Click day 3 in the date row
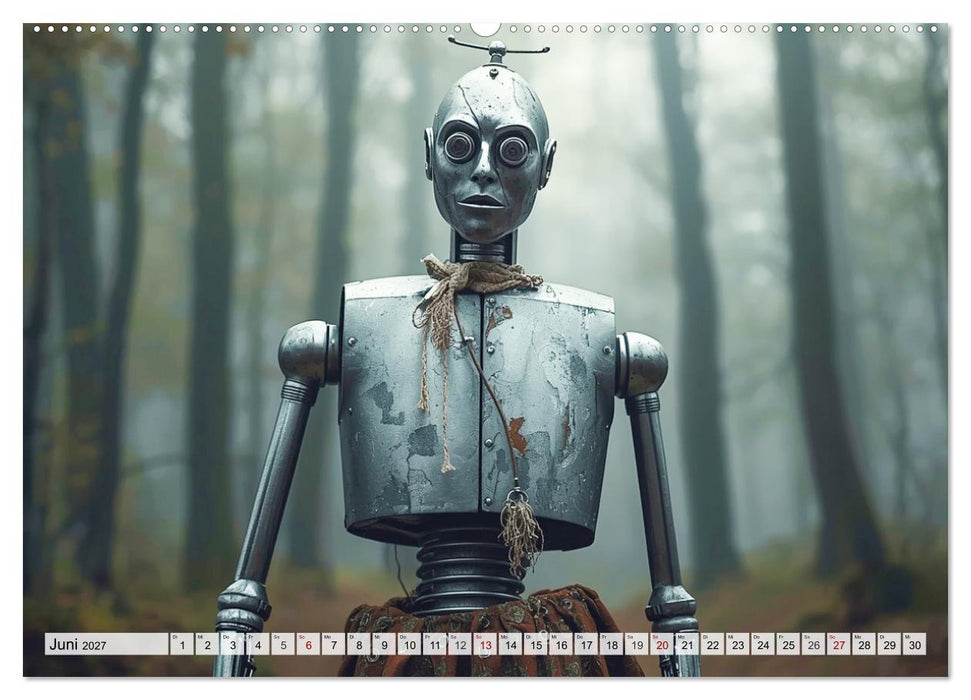 pyautogui.click(x=233, y=644)
